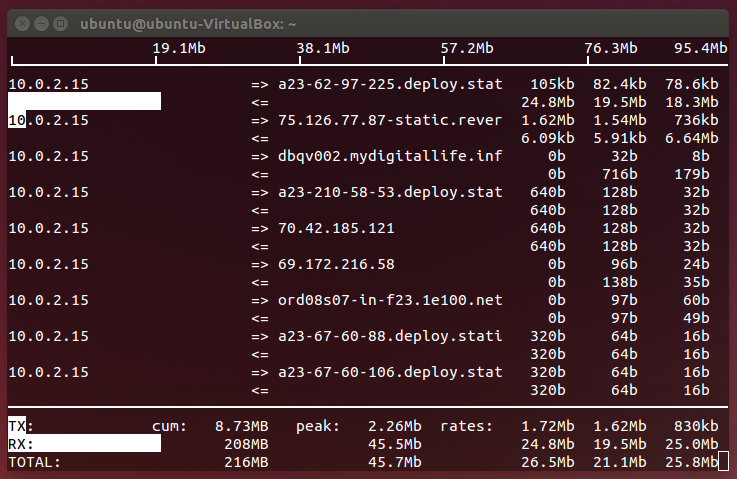Select host a23-67-60-88.deploy.stati
737x479 pixels.
pyautogui.click(x=390, y=336)
